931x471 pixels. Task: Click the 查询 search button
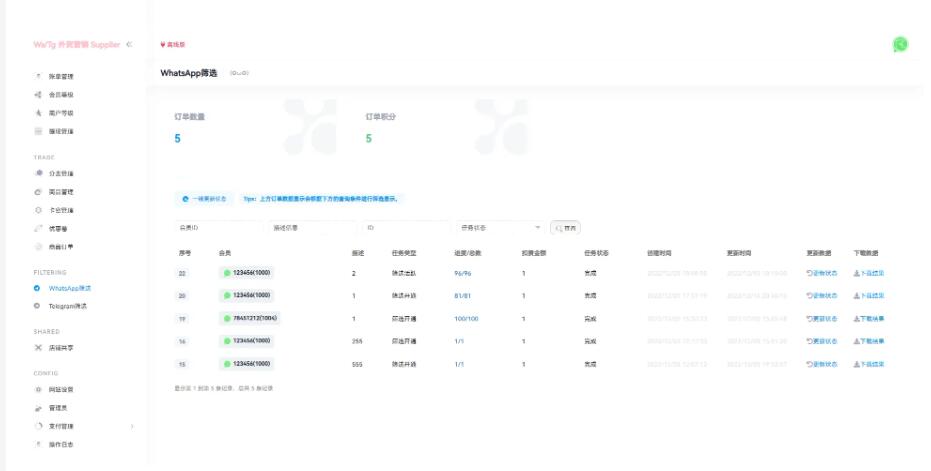pyautogui.click(x=565, y=228)
